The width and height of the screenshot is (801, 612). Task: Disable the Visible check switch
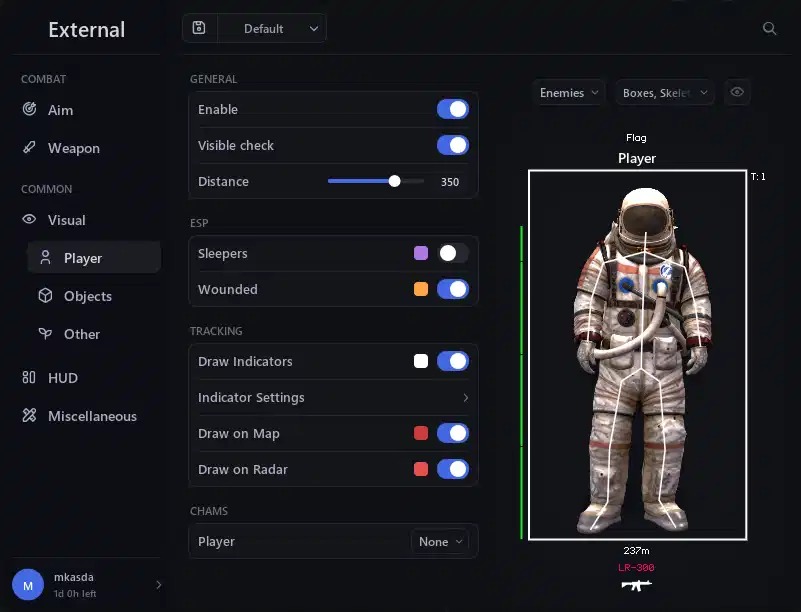452,146
